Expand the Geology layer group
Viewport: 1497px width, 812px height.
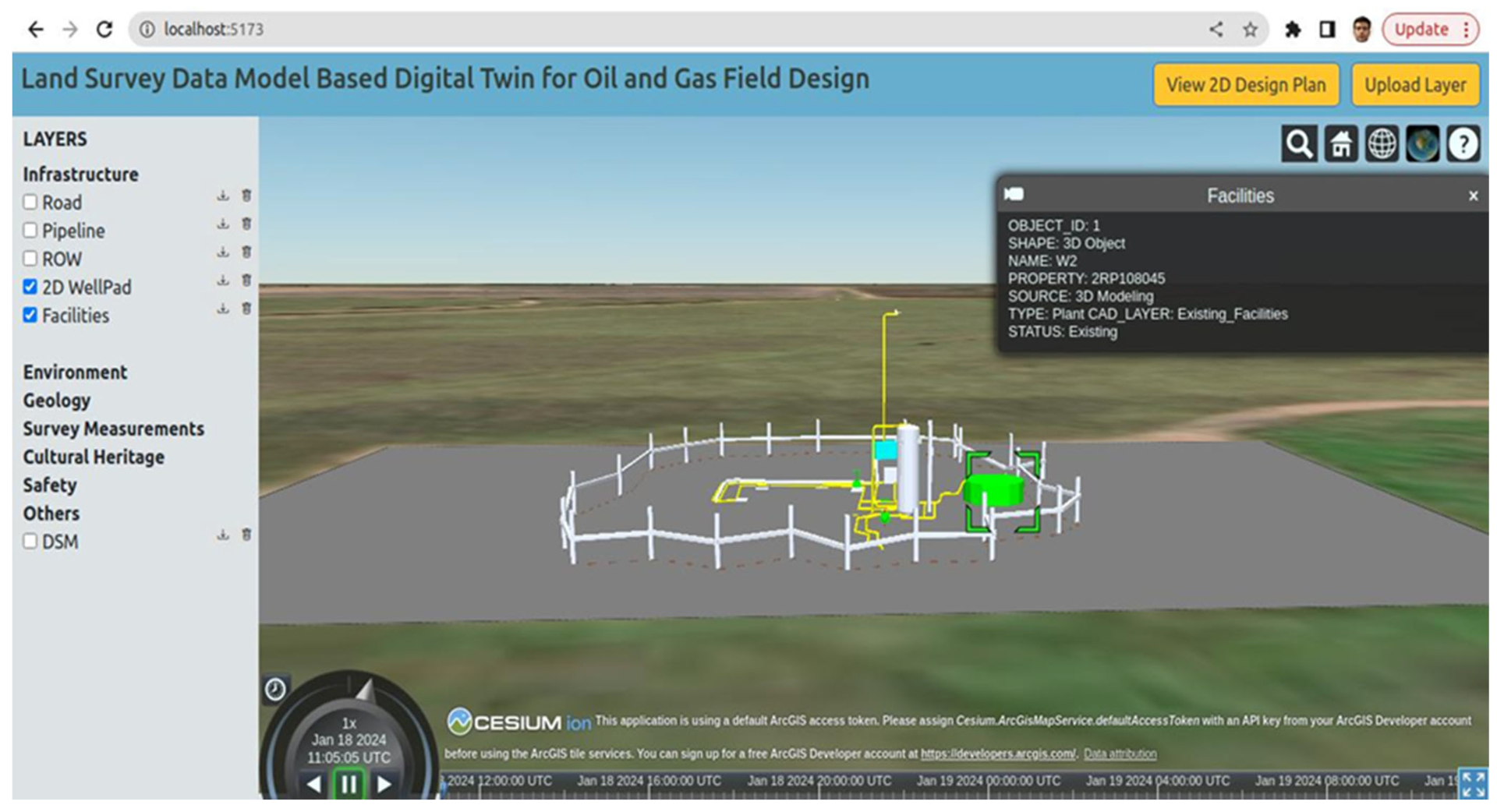click(x=57, y=401)
